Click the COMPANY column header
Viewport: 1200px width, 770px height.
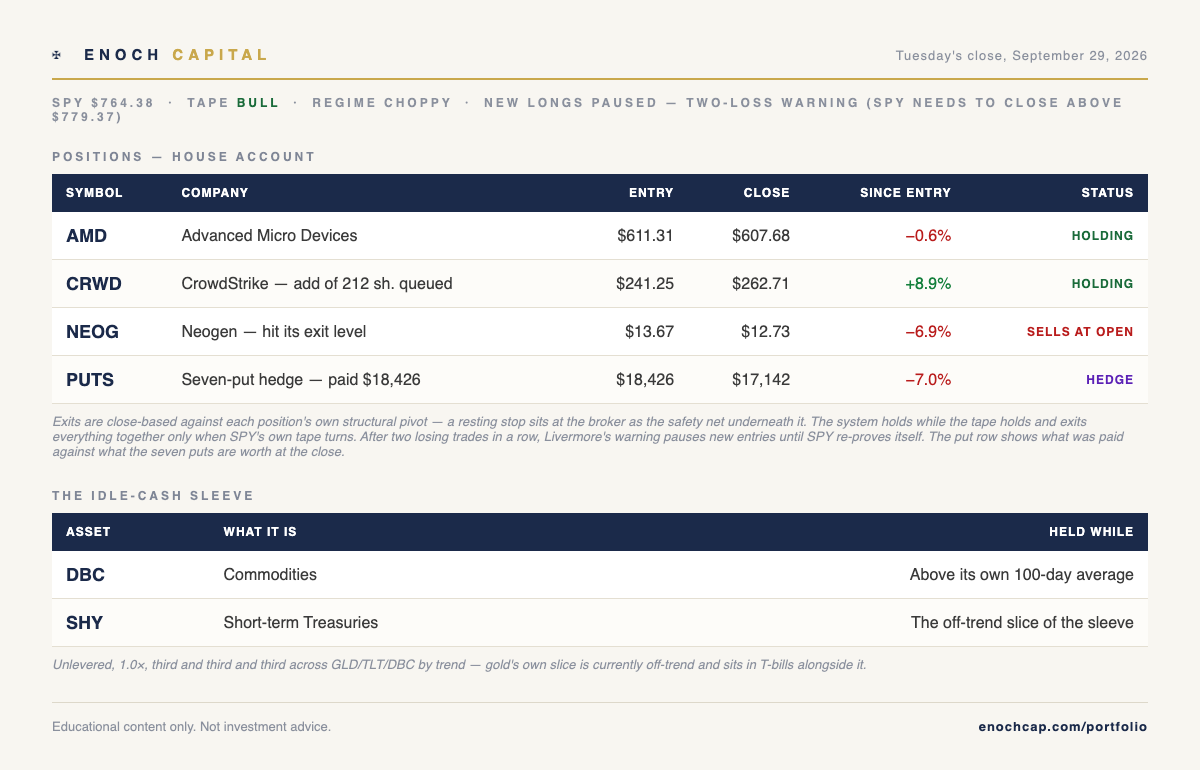pyautogui.click(x=215, y=193)
